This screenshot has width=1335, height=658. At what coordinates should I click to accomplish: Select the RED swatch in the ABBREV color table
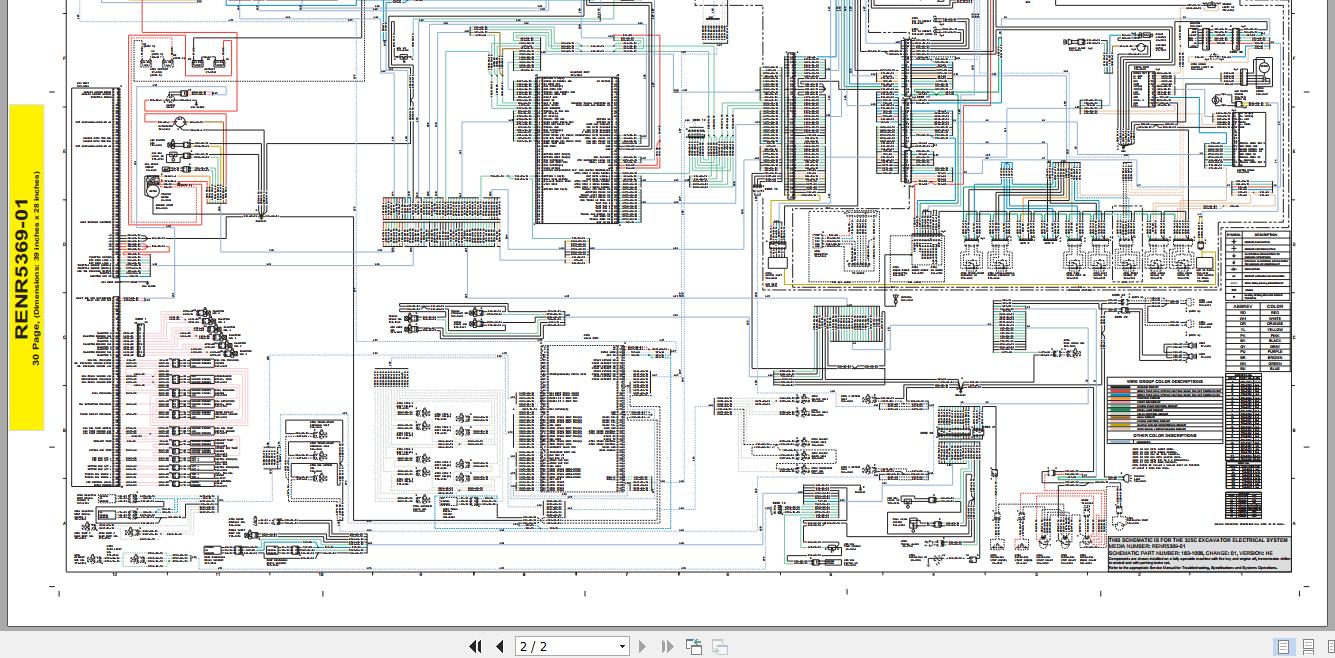1276,312
